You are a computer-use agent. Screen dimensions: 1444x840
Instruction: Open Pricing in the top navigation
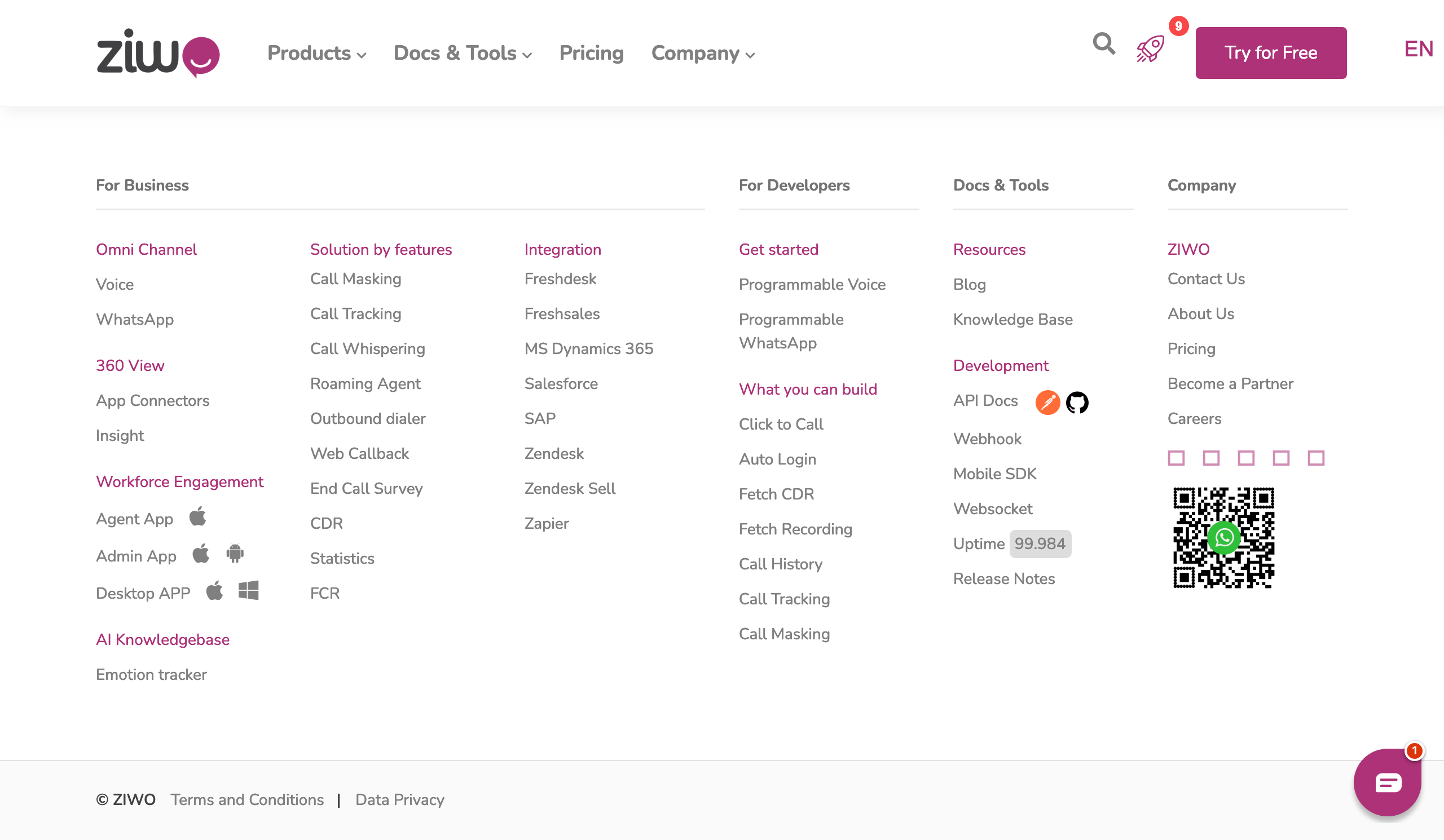591,53
